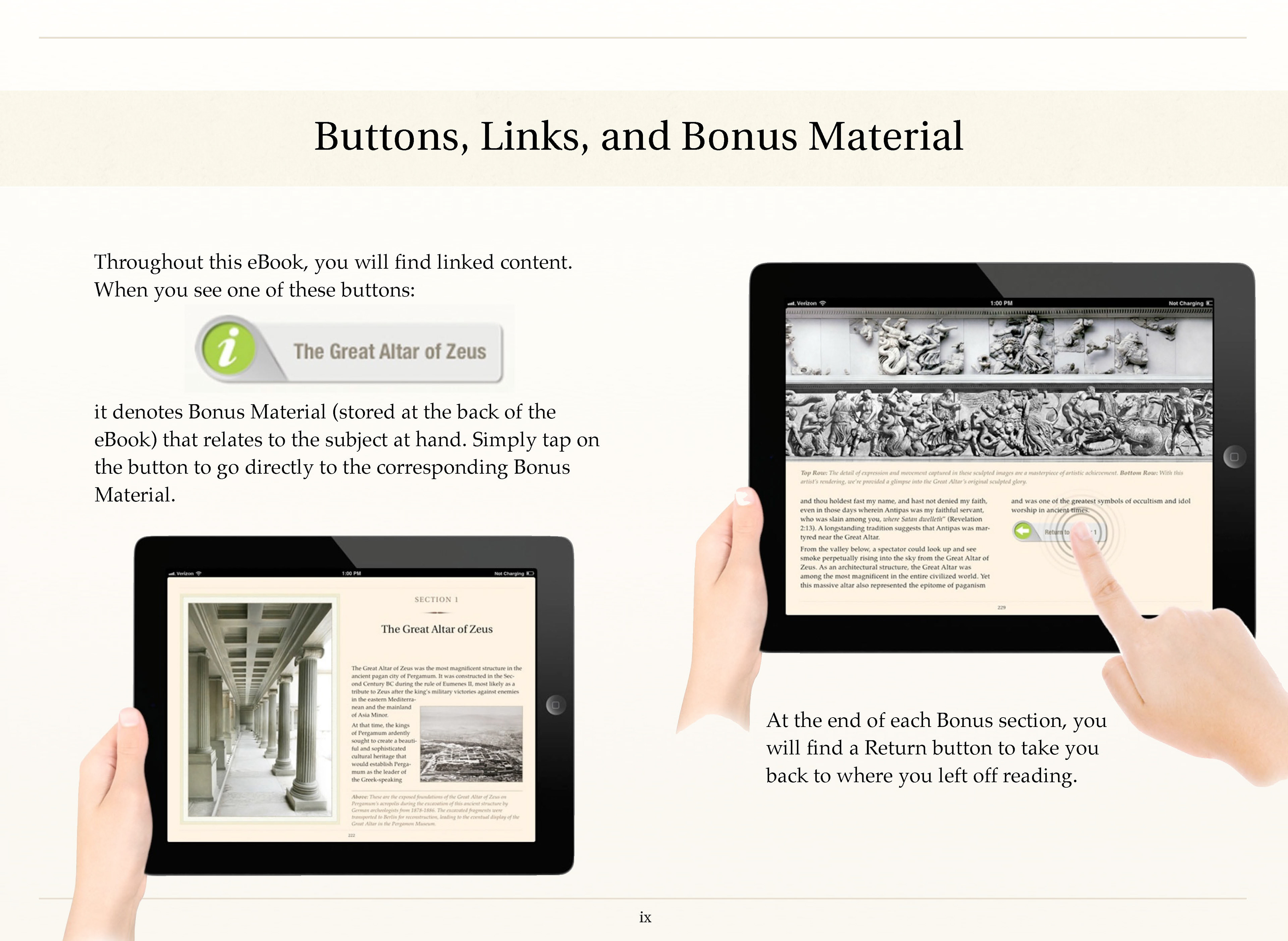Click the green info icon on Zeus button
Viewport: 1288px width, 941px height.
228,348
